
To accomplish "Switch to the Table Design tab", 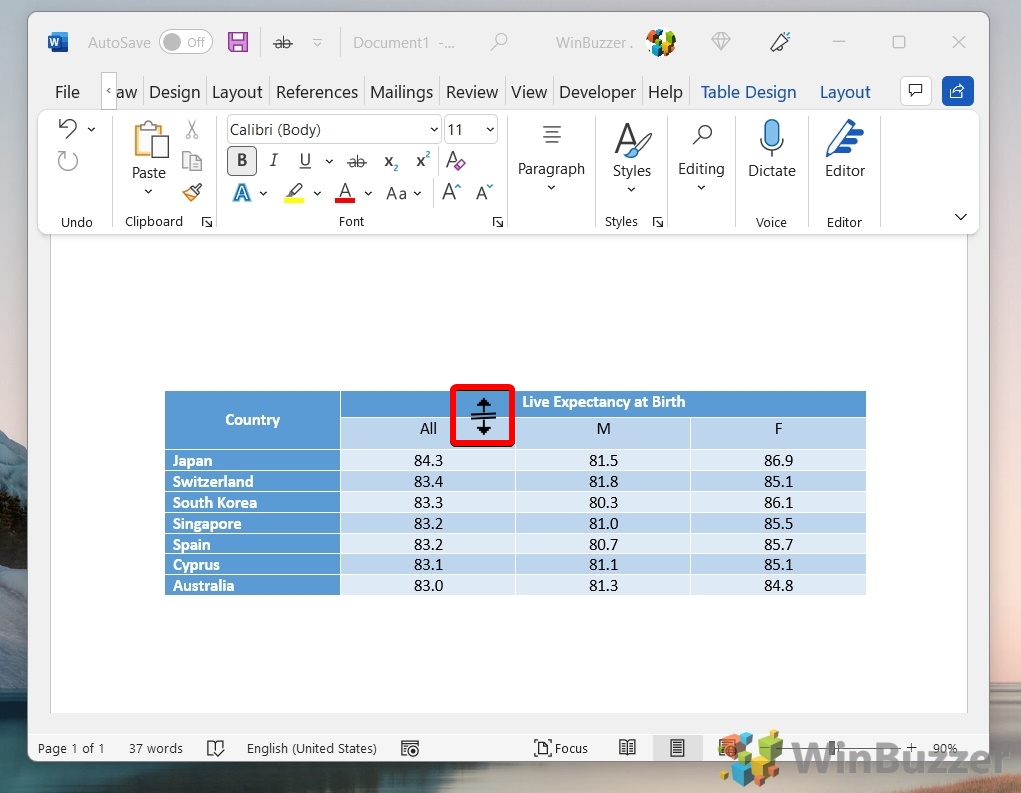I will (x=748, y=92).
